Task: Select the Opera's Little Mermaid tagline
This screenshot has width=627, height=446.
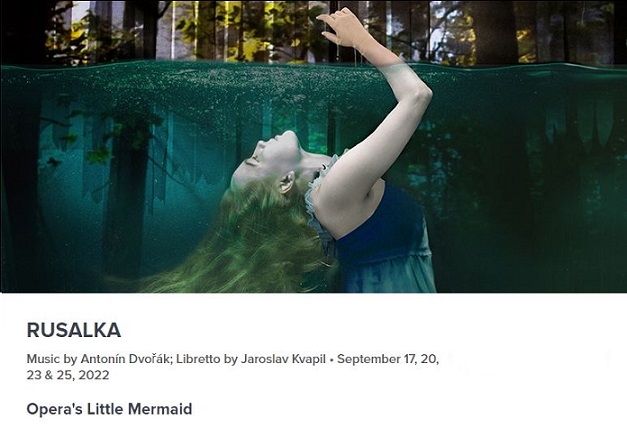Action: point(109,409)
